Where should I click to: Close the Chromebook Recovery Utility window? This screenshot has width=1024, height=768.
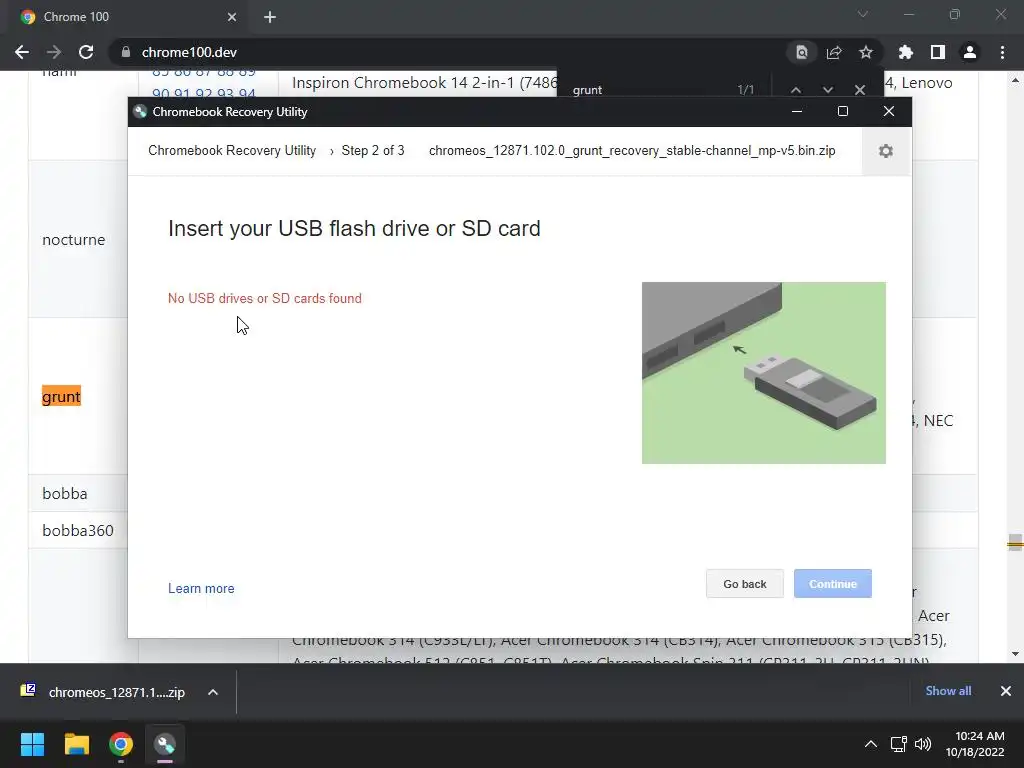889,112
